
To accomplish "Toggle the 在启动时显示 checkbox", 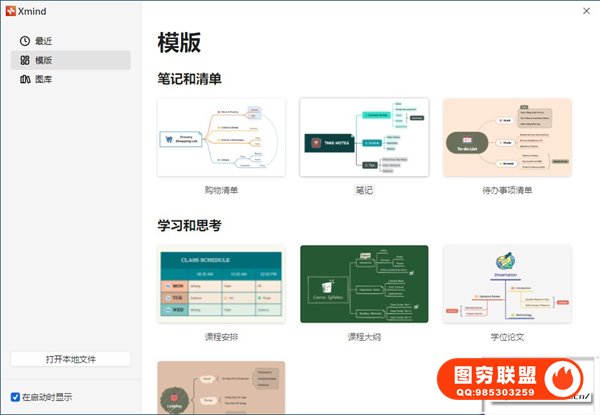I will point(15,397).
